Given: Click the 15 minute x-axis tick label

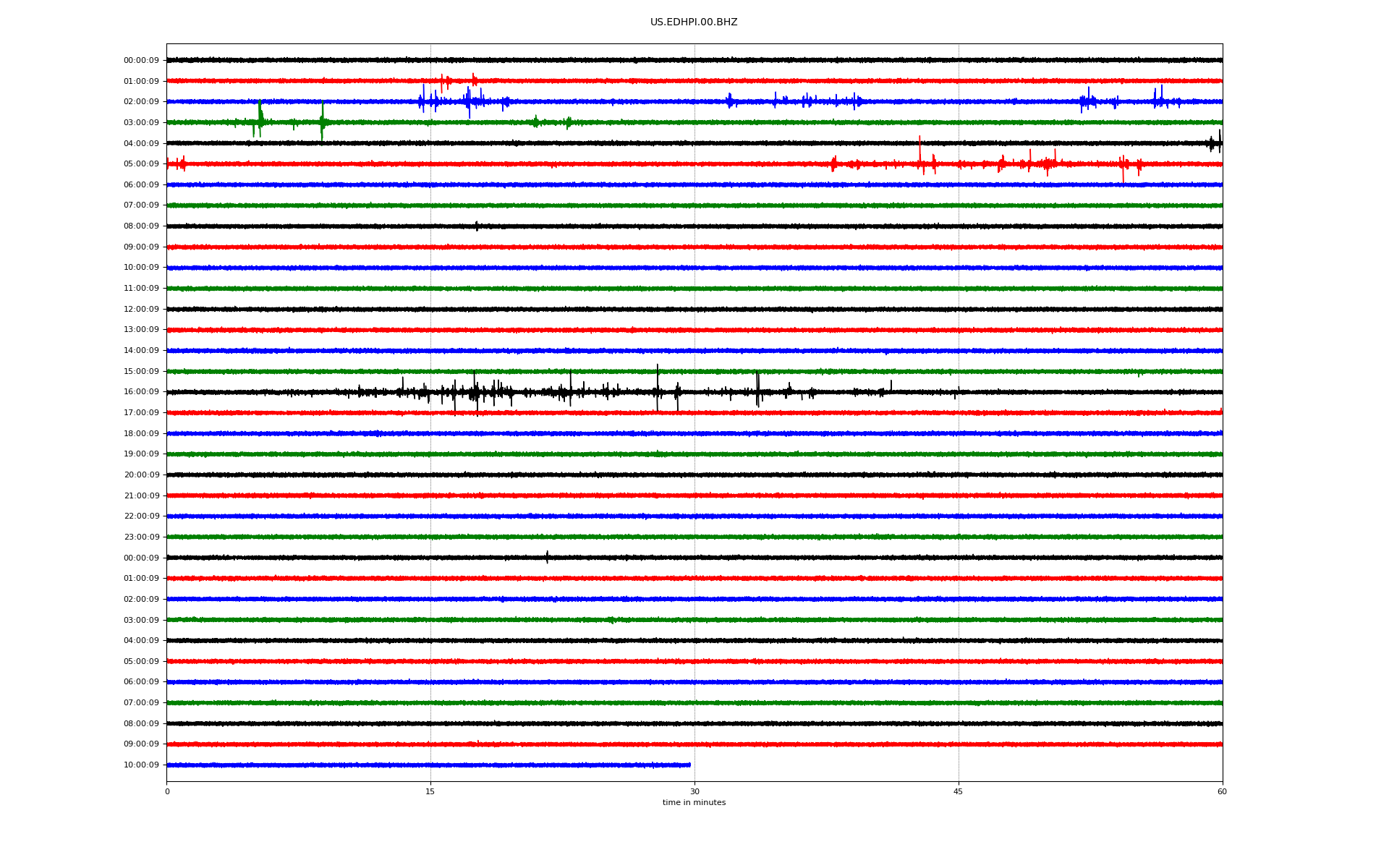Looking at the screenshot, I should 430,791.
